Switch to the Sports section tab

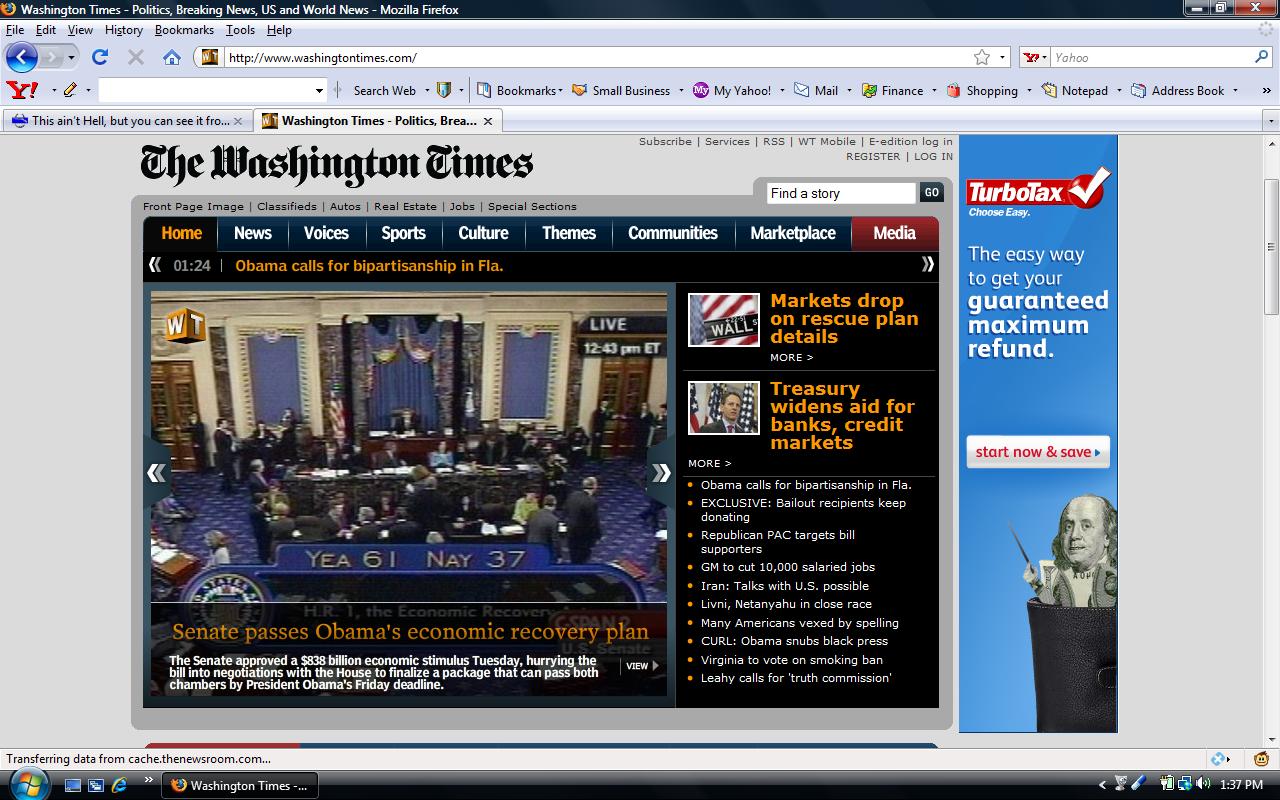403,233
